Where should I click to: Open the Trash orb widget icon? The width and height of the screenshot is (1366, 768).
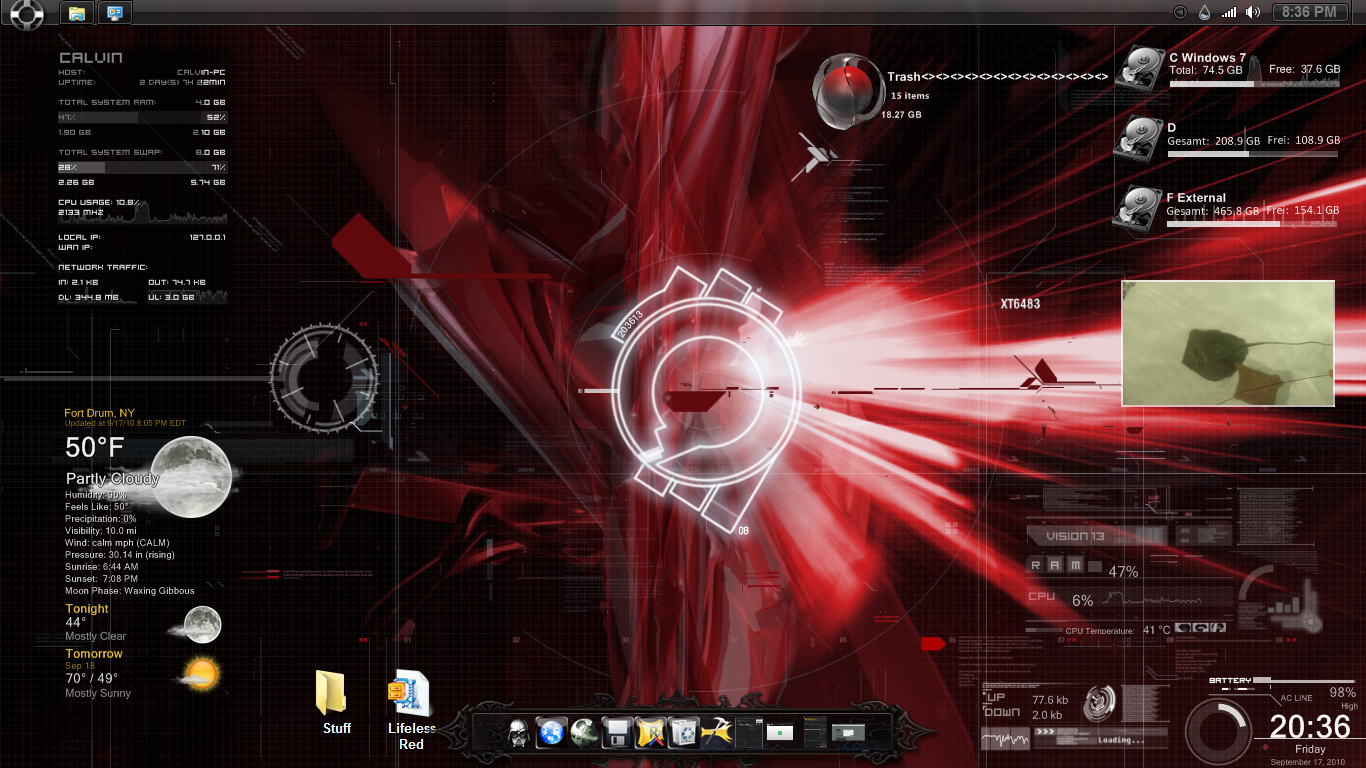846,92
